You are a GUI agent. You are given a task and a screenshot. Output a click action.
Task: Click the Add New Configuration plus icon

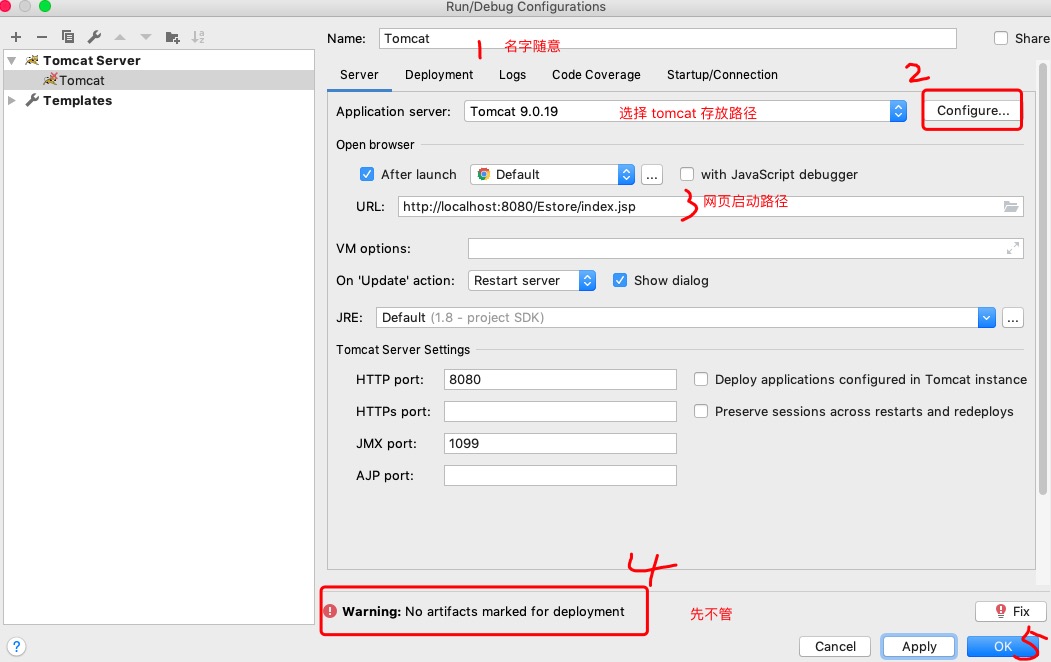tap(16, 37)
